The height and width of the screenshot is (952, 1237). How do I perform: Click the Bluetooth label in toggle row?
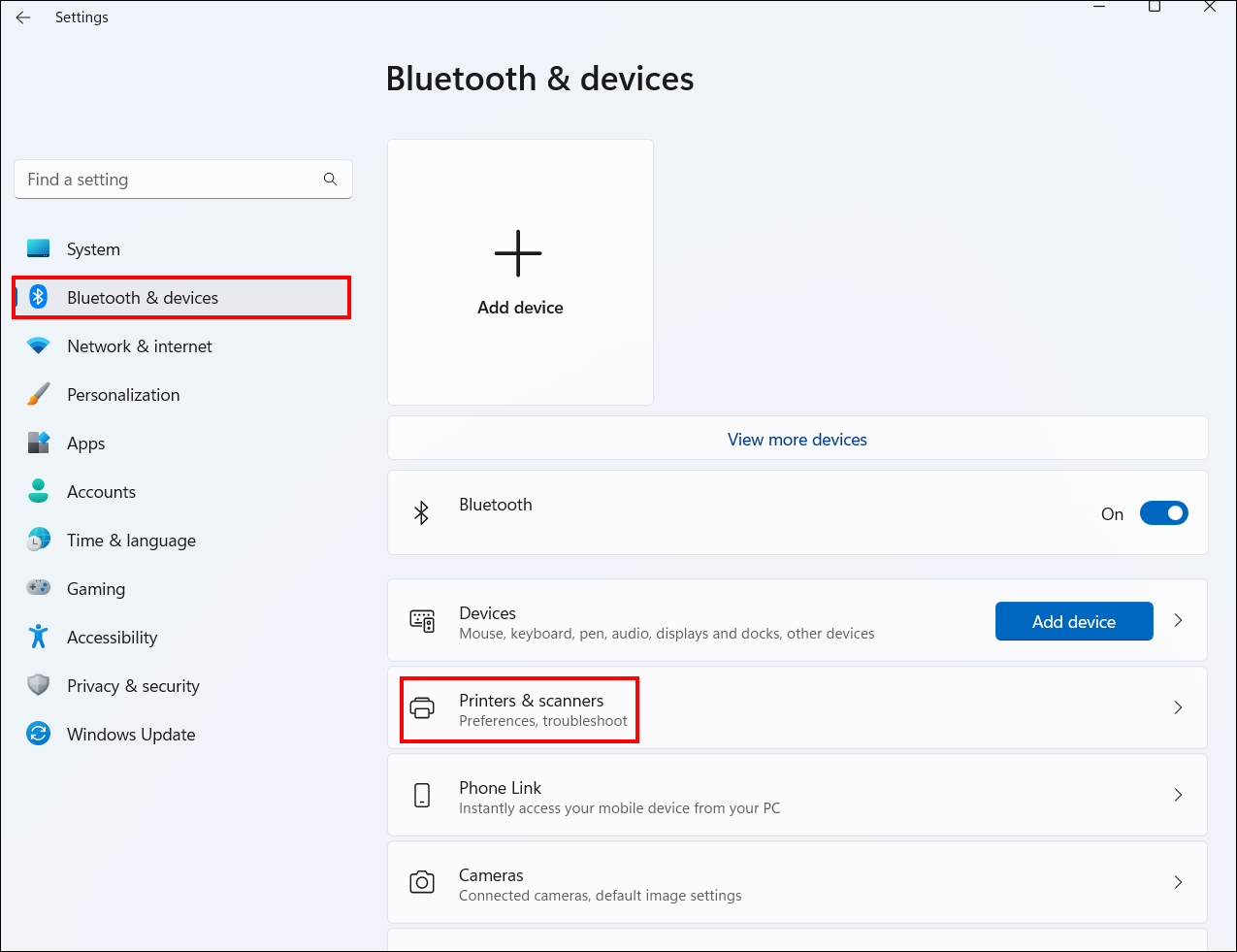[x=496, y=505]
